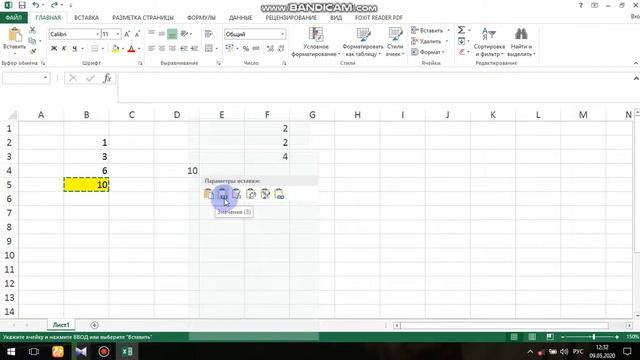Click the Удалить cells button
Viewport: 640px width, 360px height.
pyautogui.click(x=426, y=41)
